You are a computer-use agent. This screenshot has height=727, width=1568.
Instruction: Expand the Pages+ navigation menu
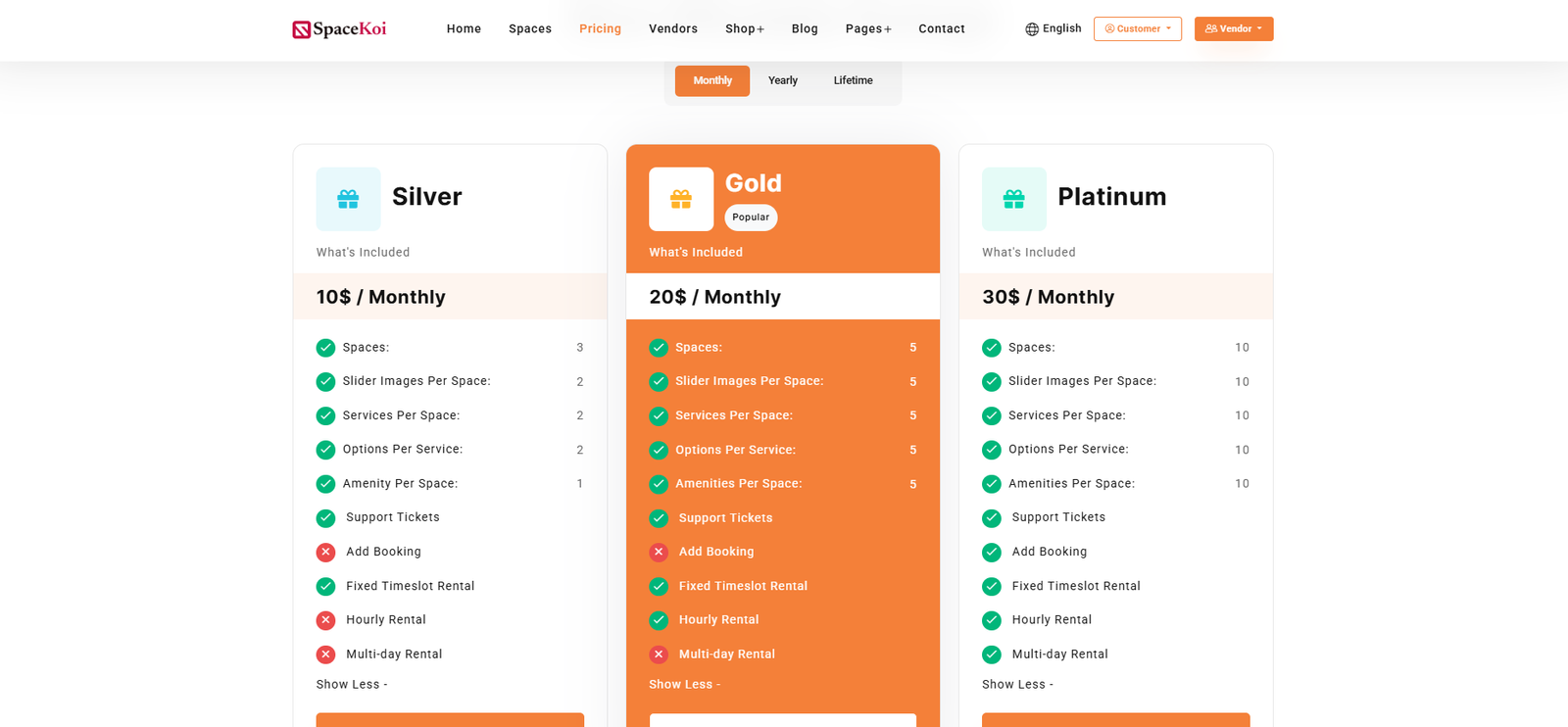pos(868,29)
